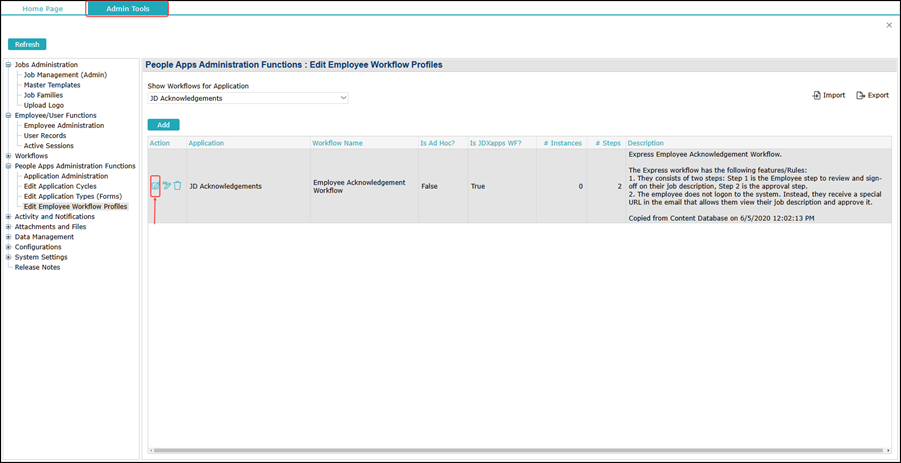The image size is (901, 463).
Task: Click the Add button
Action: click(163, 125)
